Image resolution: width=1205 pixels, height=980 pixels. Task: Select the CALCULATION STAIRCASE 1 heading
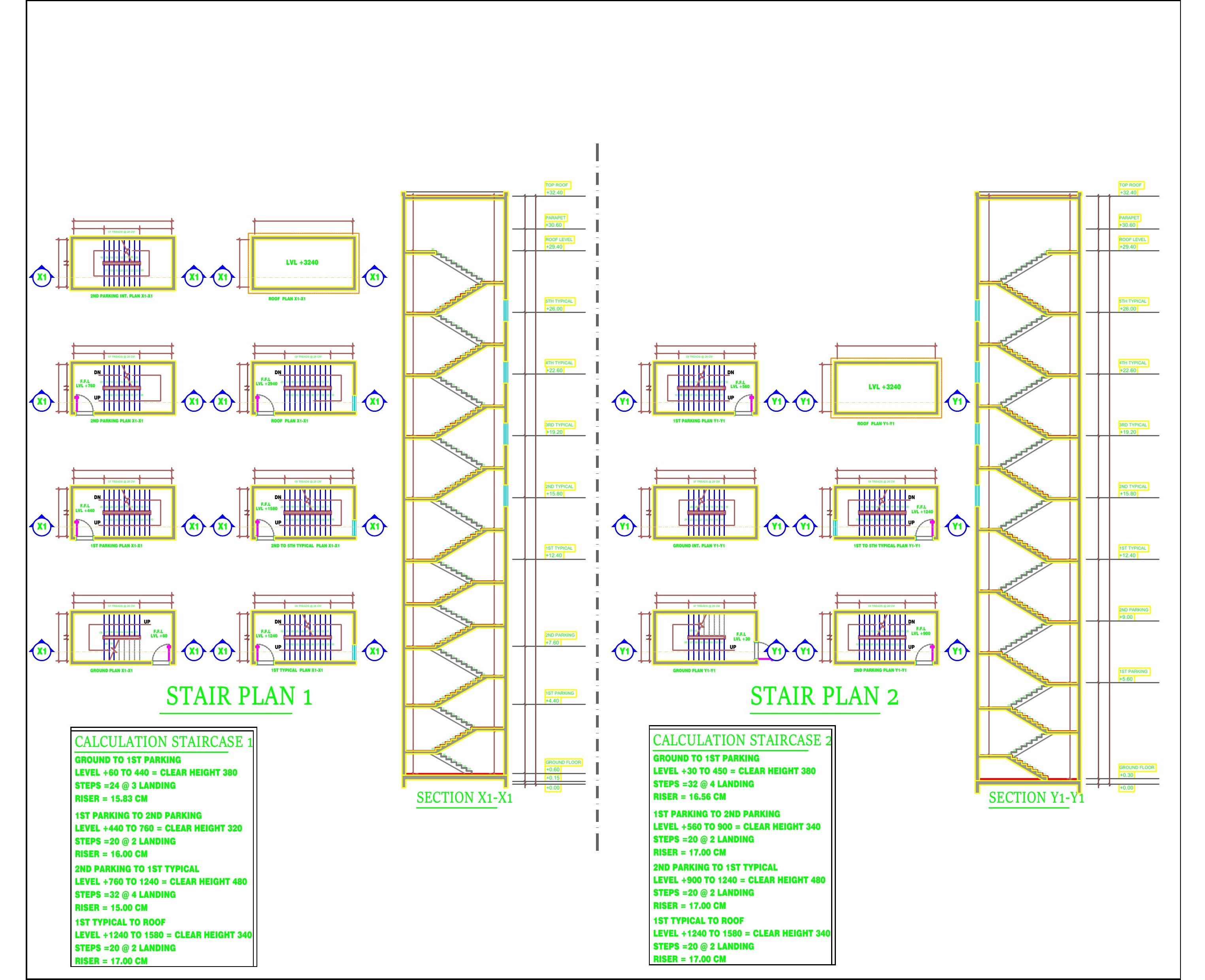[x=164, y=741]
